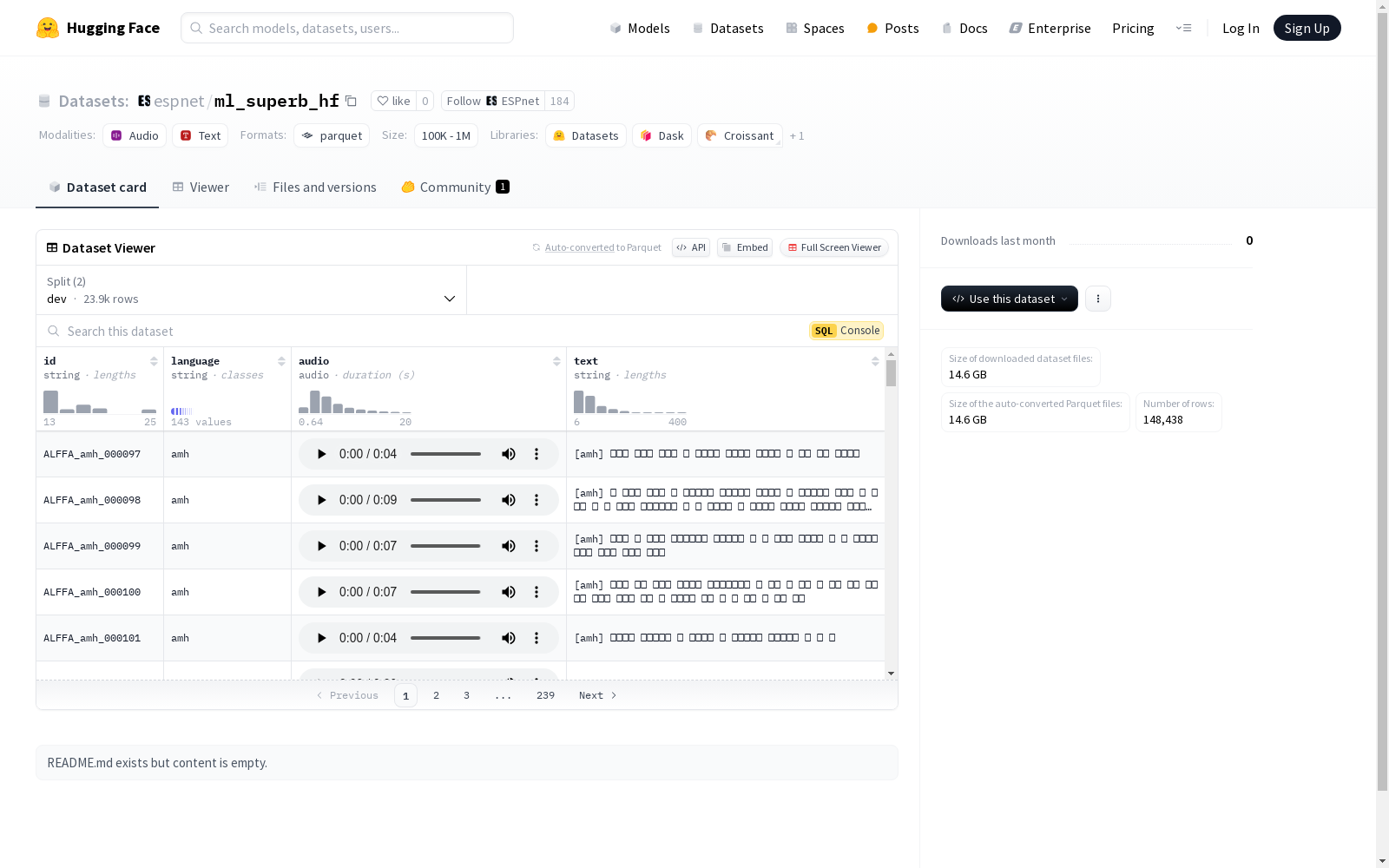
Task: Switch to the Dataset card tab
Action: point(97,187)
